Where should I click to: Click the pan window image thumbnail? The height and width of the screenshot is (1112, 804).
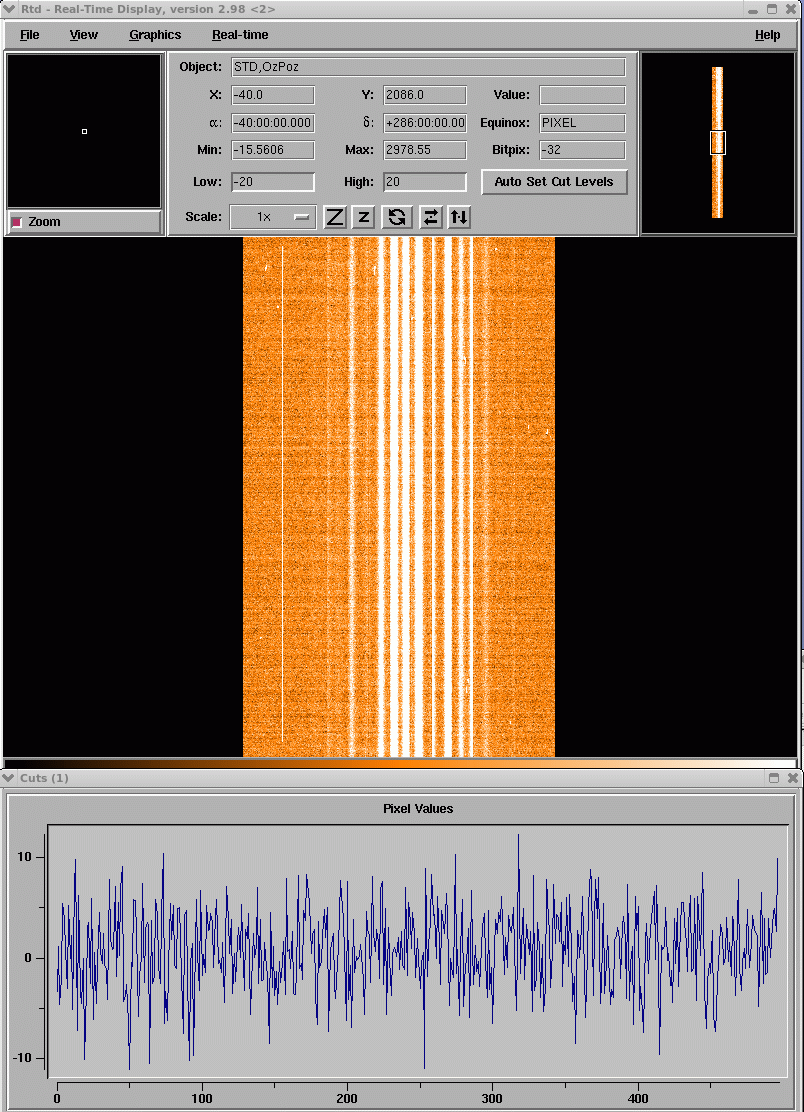(717, 142)
